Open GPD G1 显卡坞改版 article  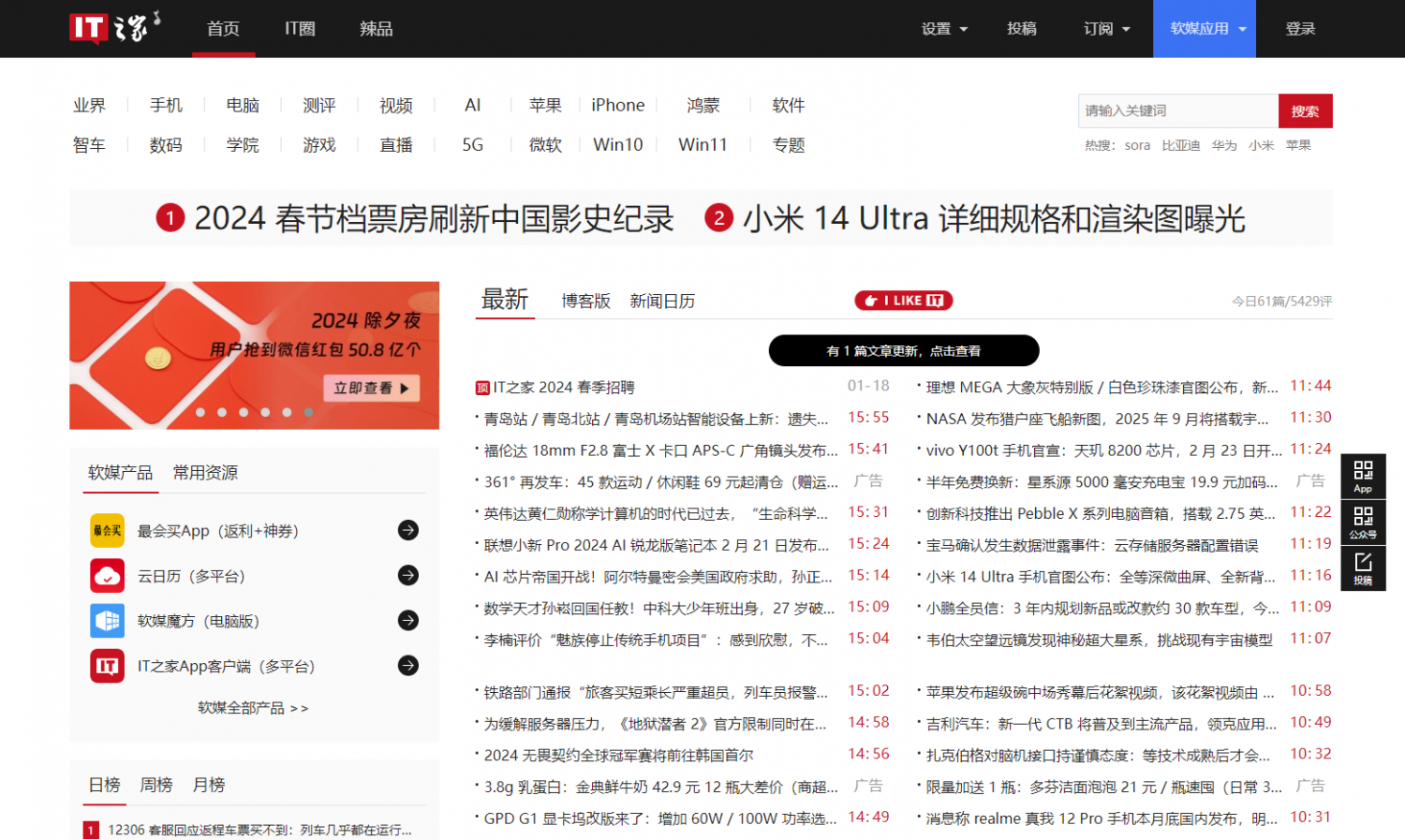(x=660, y=818)
